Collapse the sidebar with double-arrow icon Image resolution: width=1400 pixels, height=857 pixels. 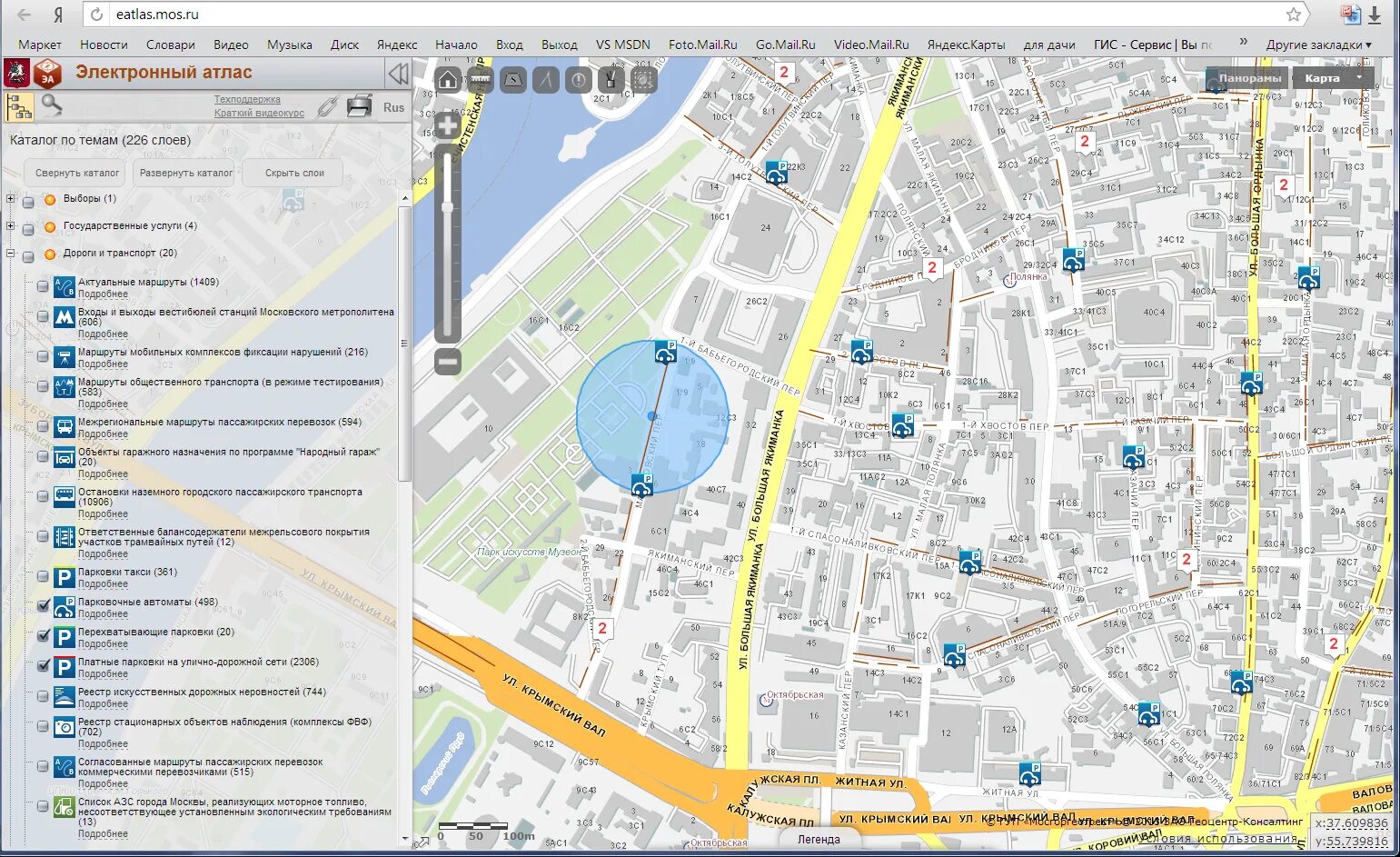pyautogui.click(x=398, y=73)
